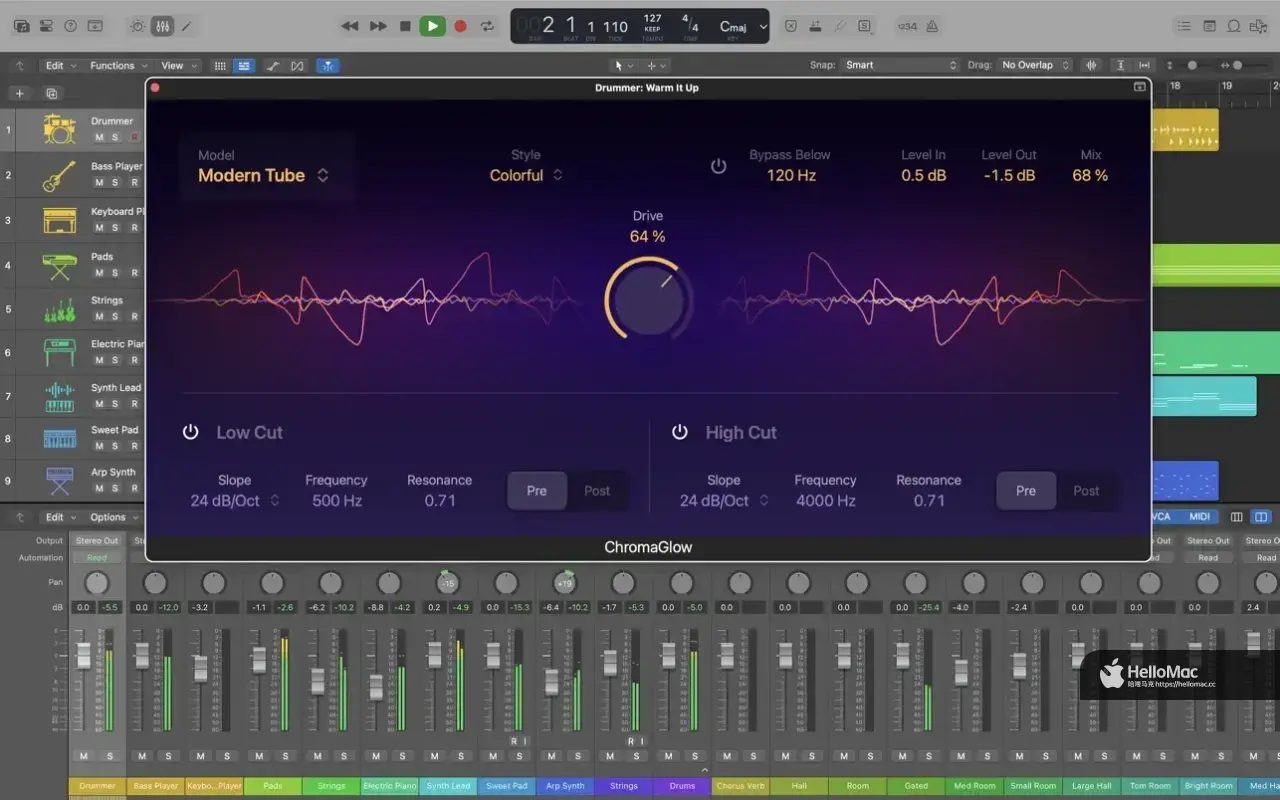Click the Bass Player guitar icon
Viewport: 1280px width, 800px height.
pyautogui.click(x=60, y=175)
